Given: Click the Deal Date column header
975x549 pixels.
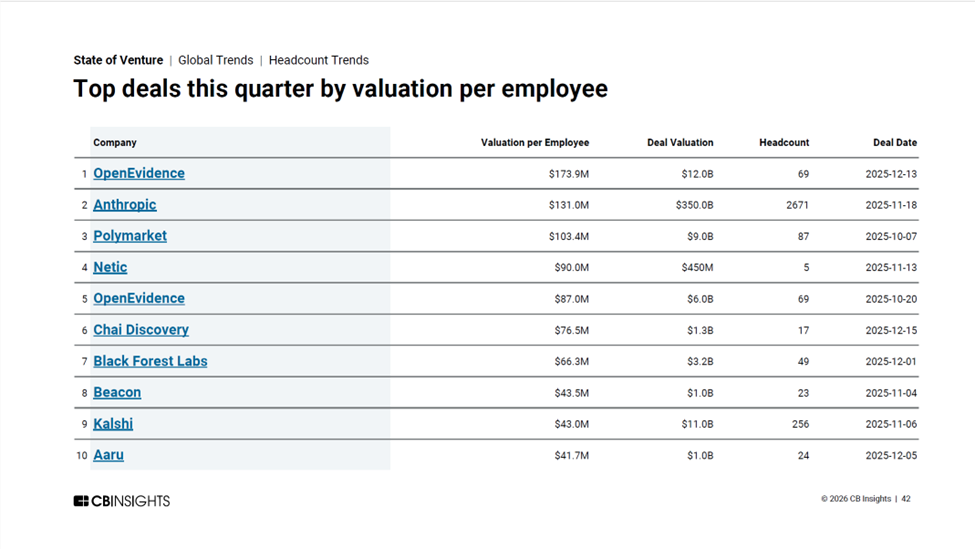Looking at the screenshot, I should click(894, 143).
